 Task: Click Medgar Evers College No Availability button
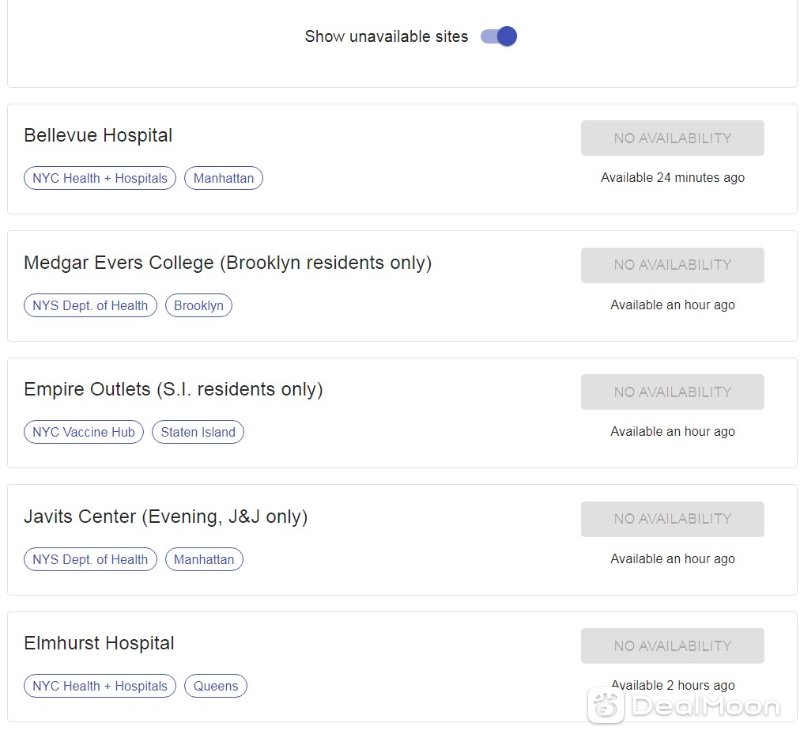pos(672,265)
